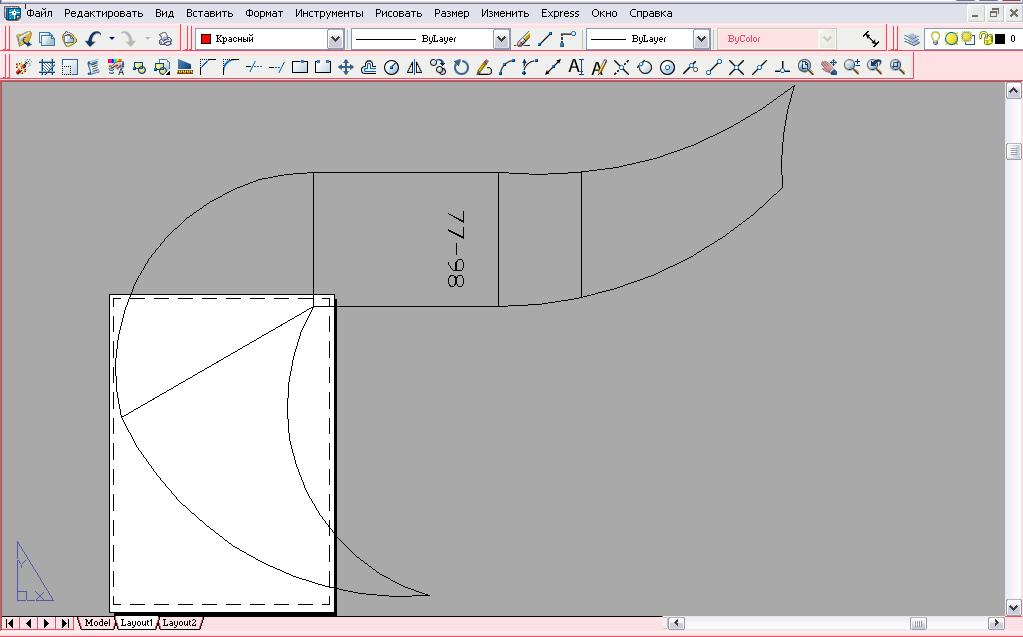
Task: Select the Mirror tool icon
Action: click(x=415, y=67)
